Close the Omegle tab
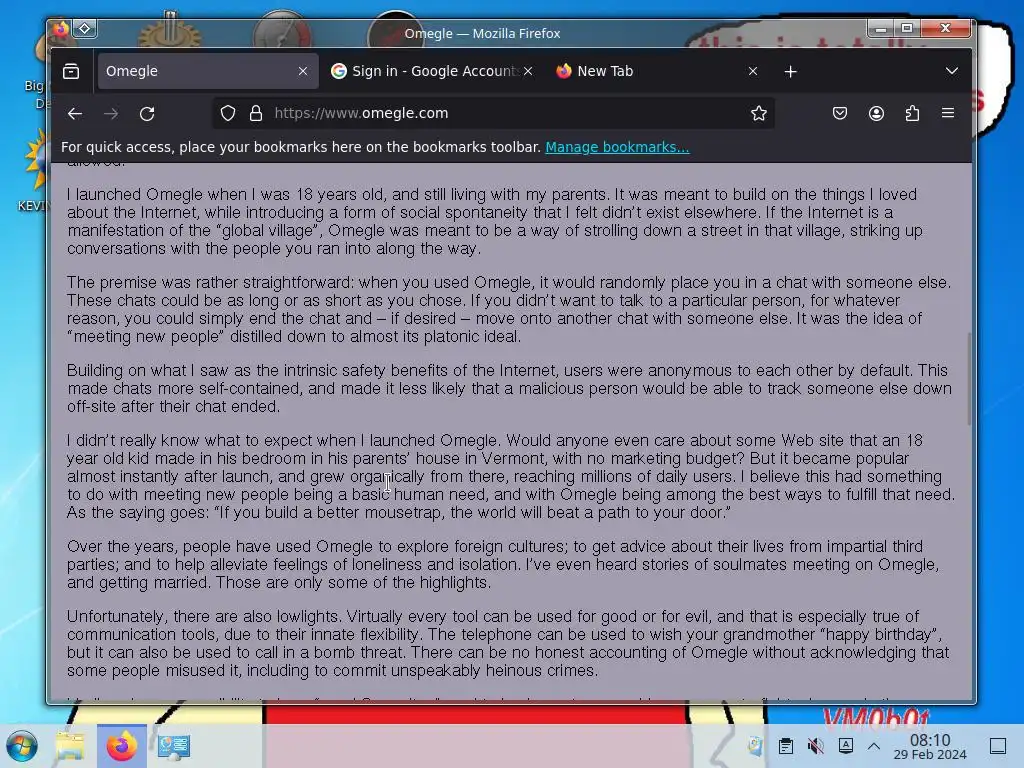 coord(303,71)
